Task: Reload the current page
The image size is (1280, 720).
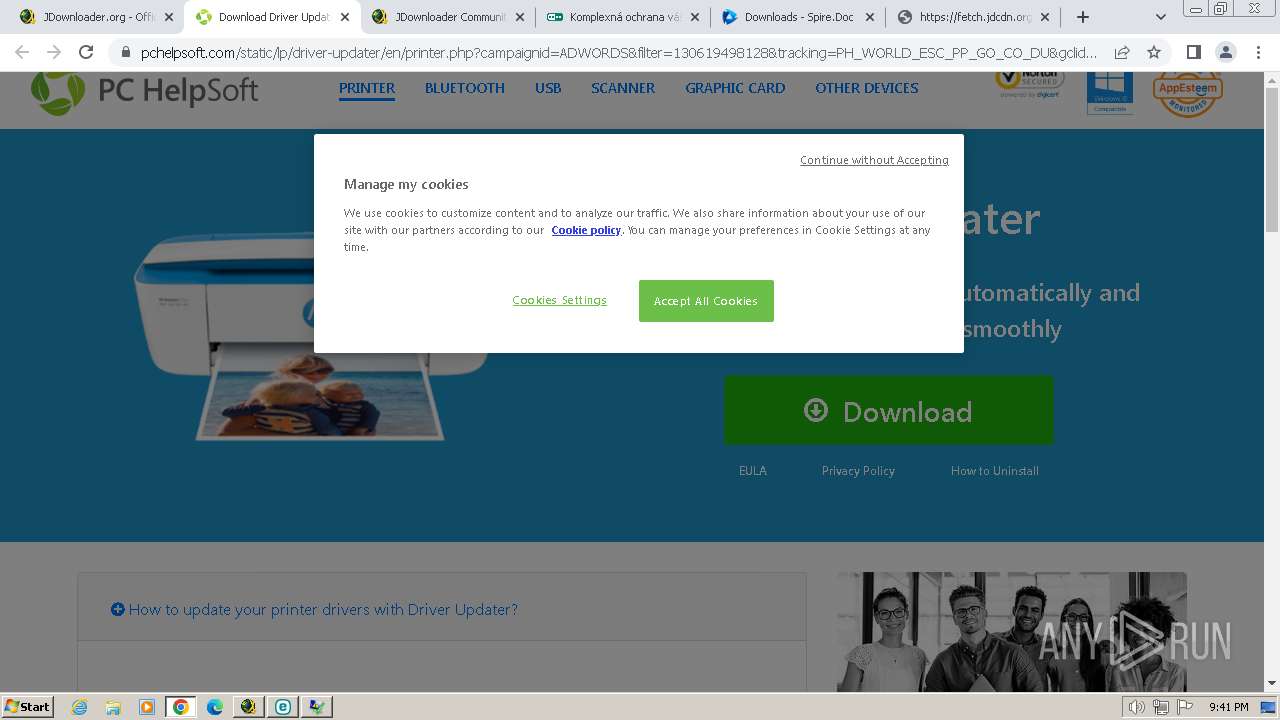Action: click(x=86, y=52)
